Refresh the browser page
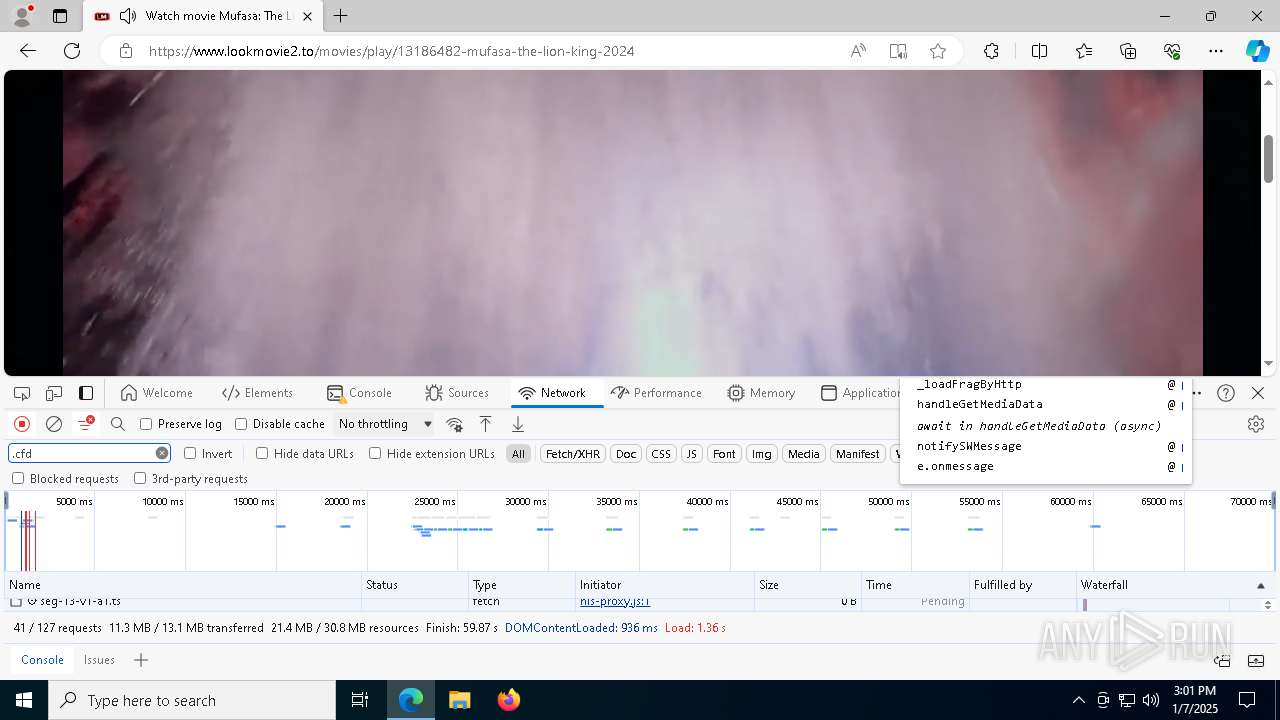This screenshot has width=1280, height=720. 72,51
